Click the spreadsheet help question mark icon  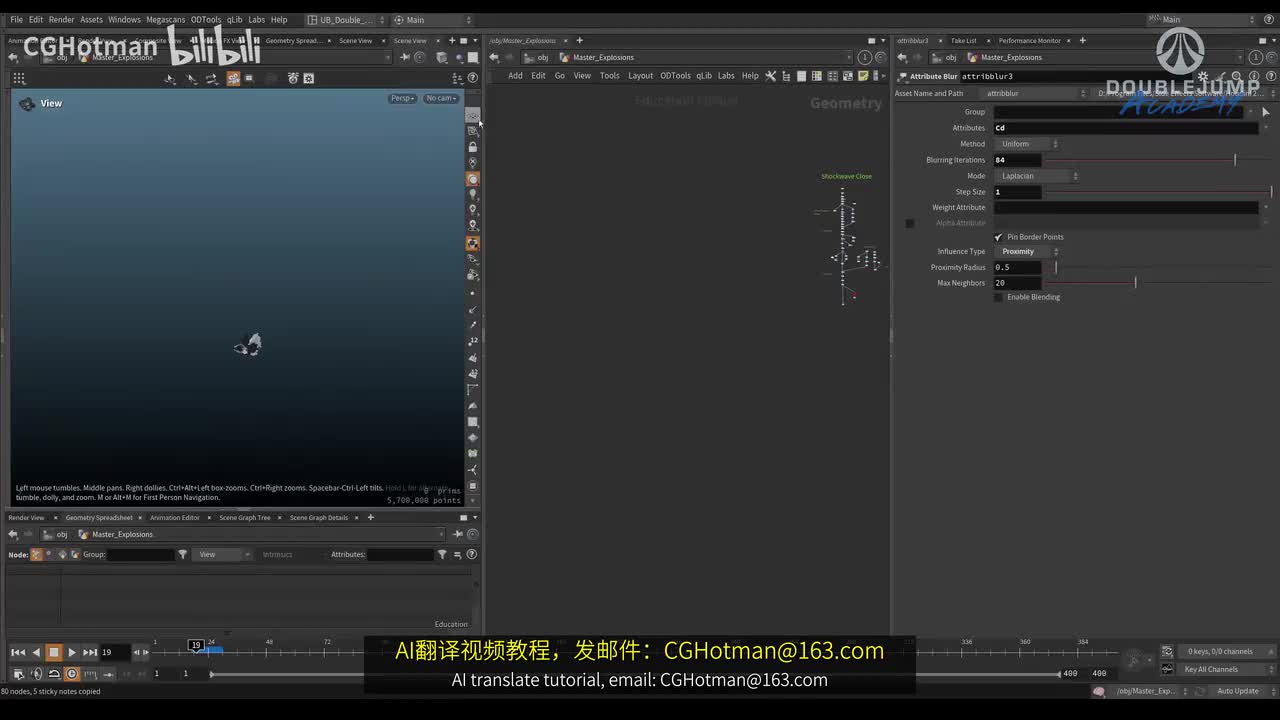point(471,554)
